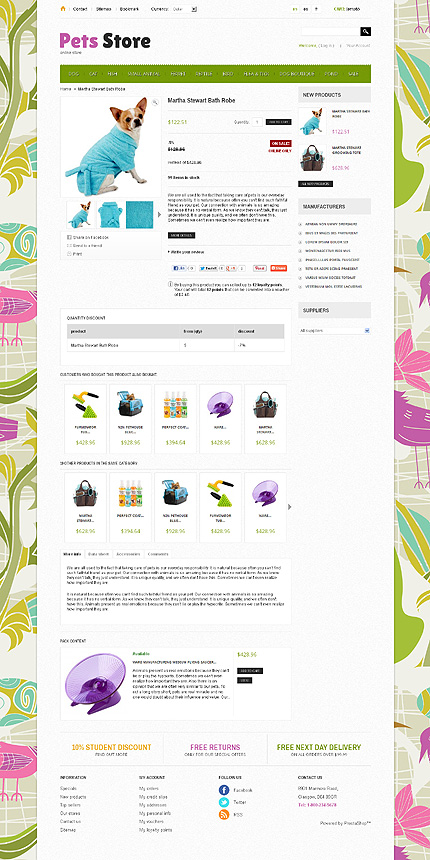
Task: Switch to the Data sheet tab
Action: pos(99,554)
